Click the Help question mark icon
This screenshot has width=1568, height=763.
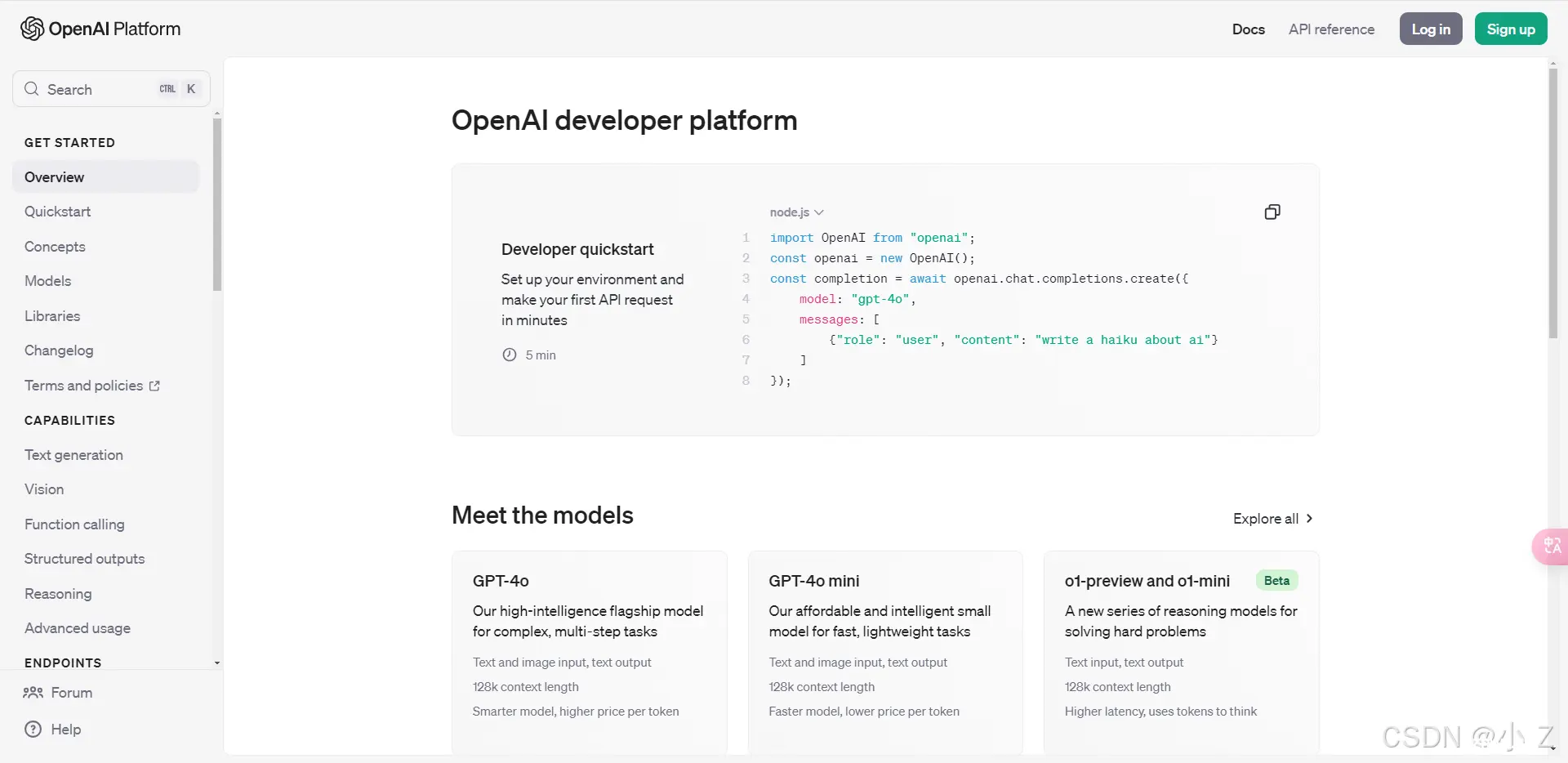point(33,730)
